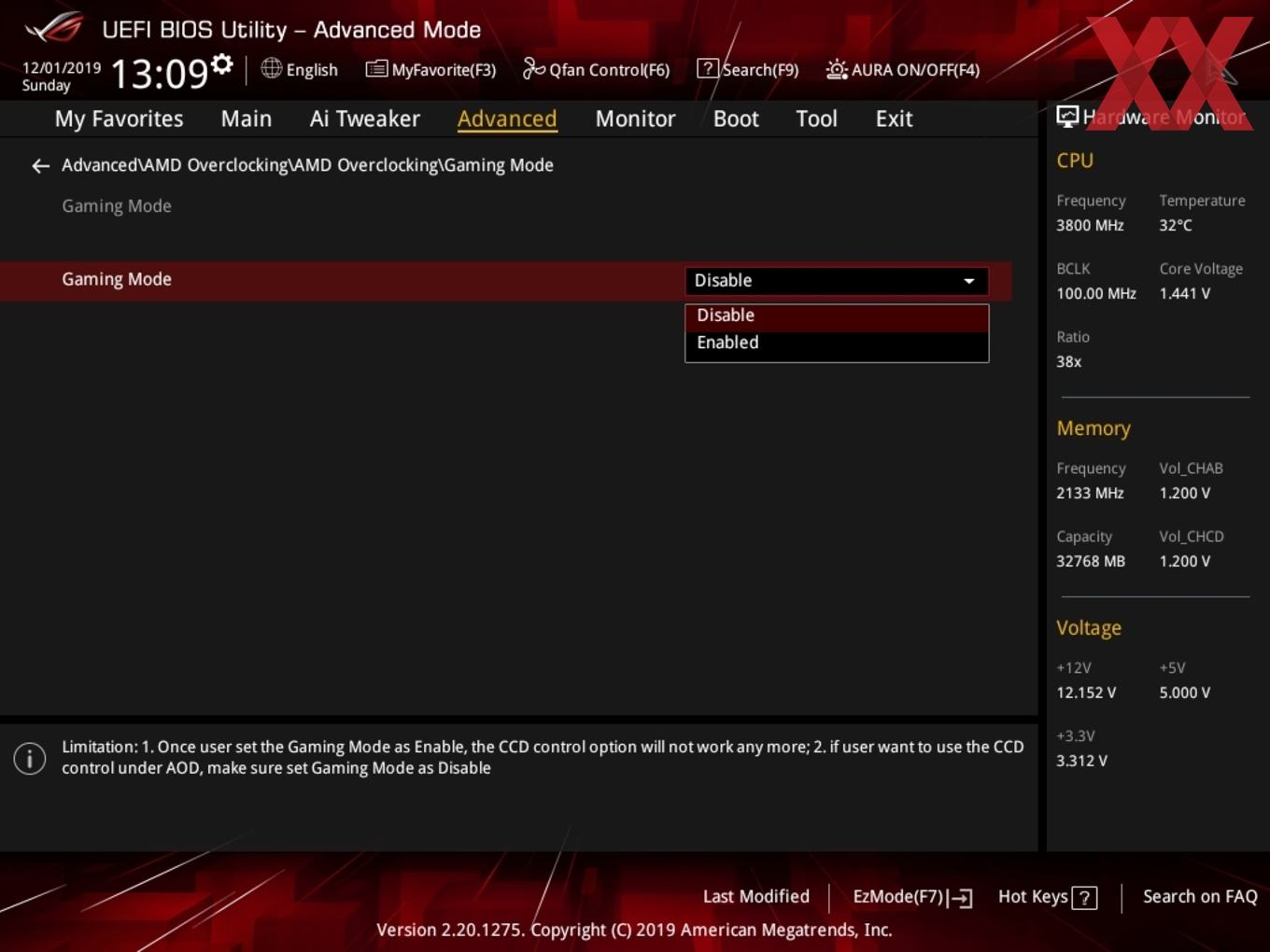Screen dimensions: 1270x952
Task: Open the Hot Keys help
Action: click(x=1033, y=897)
